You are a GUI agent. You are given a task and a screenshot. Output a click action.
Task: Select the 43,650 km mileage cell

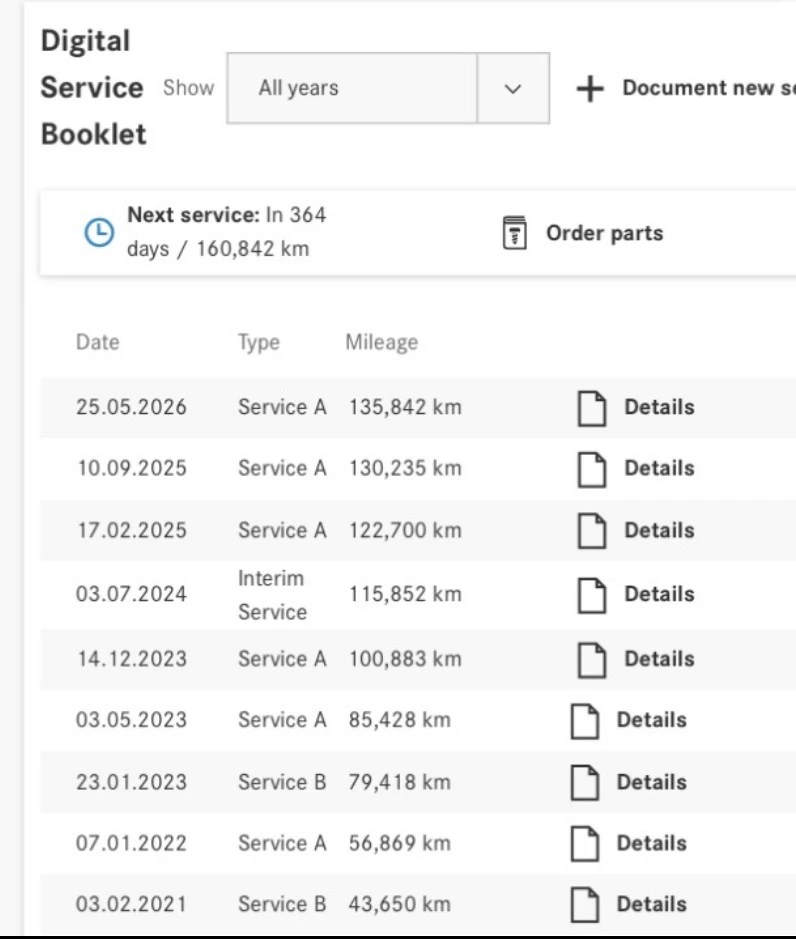tap(399, 904)
